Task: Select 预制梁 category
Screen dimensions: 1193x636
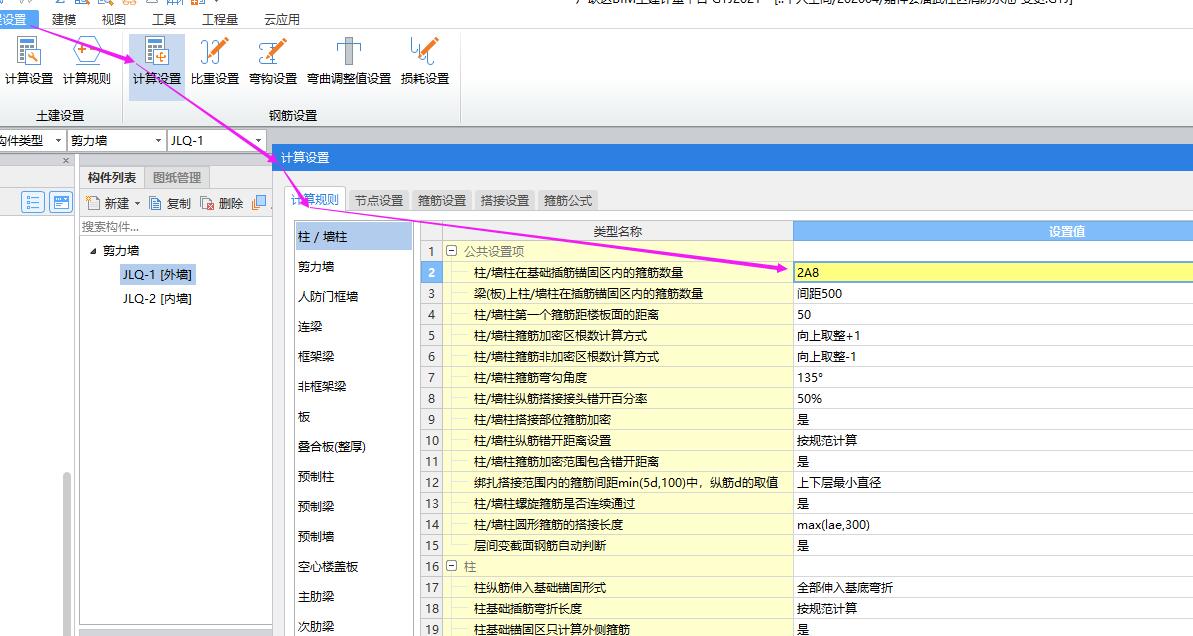Action: coord(354,507)
